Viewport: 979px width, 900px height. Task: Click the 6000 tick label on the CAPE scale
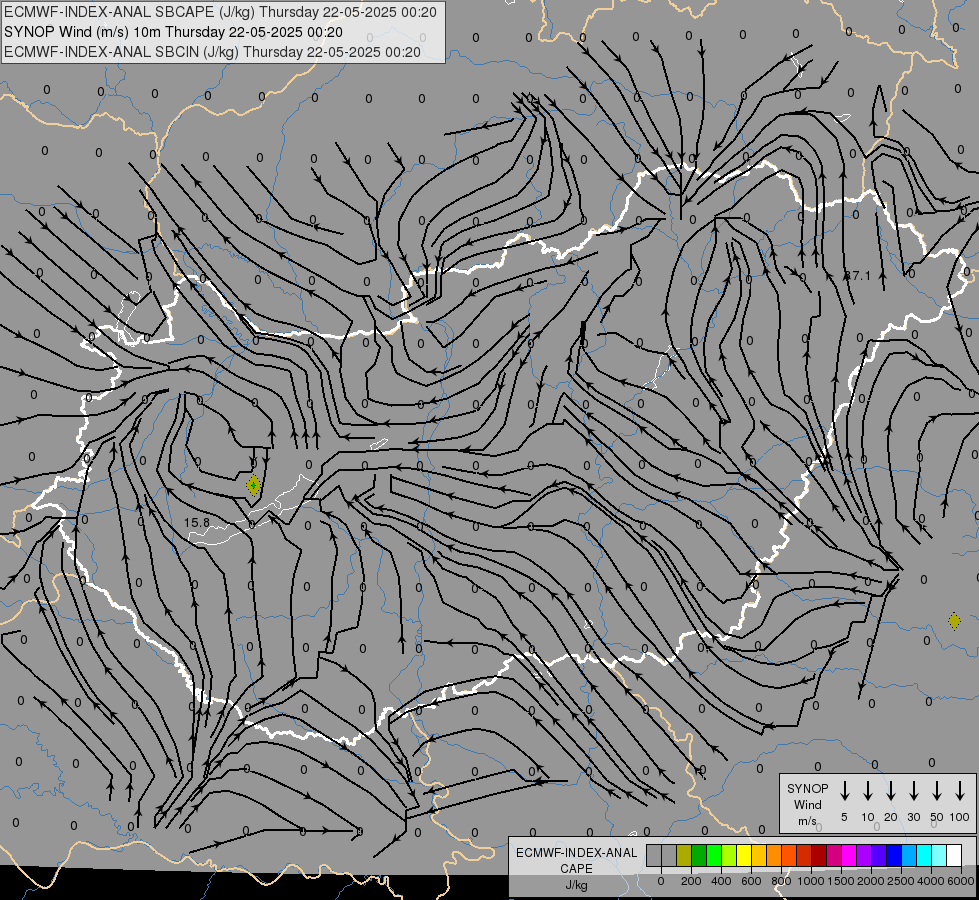[961, 881]
